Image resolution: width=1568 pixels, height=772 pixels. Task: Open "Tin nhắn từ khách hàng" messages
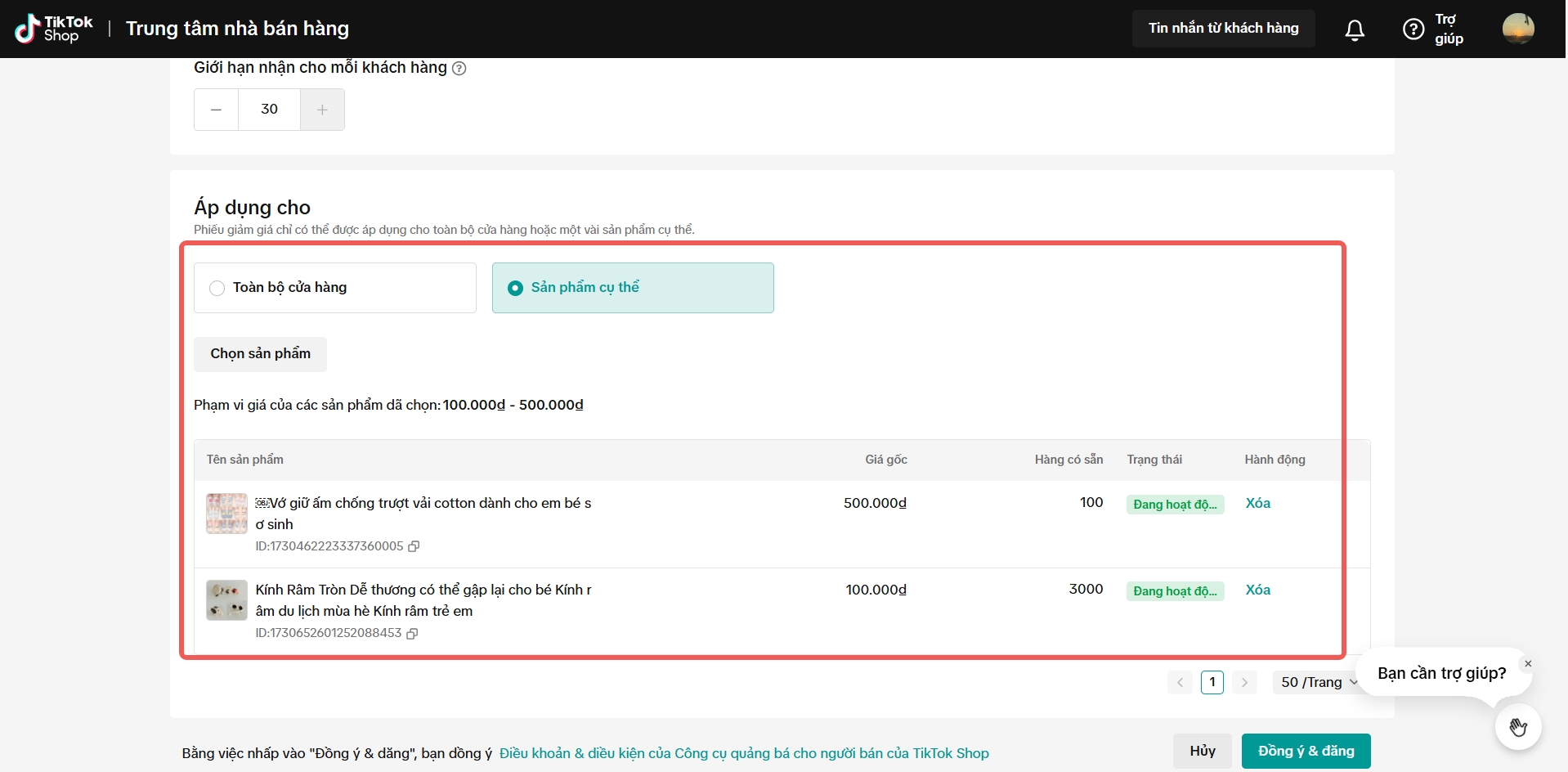click(x=1223, y=29)
